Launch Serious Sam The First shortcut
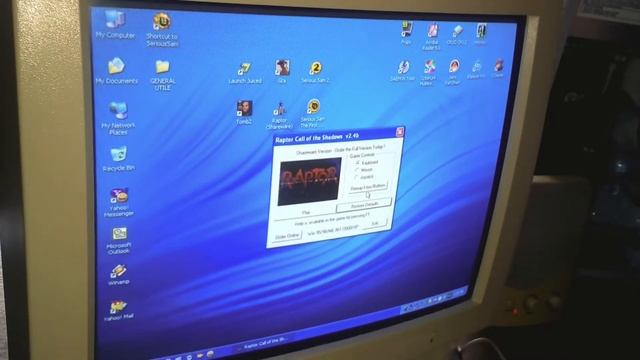Screen dimensions: 640x360 (313, 113)
